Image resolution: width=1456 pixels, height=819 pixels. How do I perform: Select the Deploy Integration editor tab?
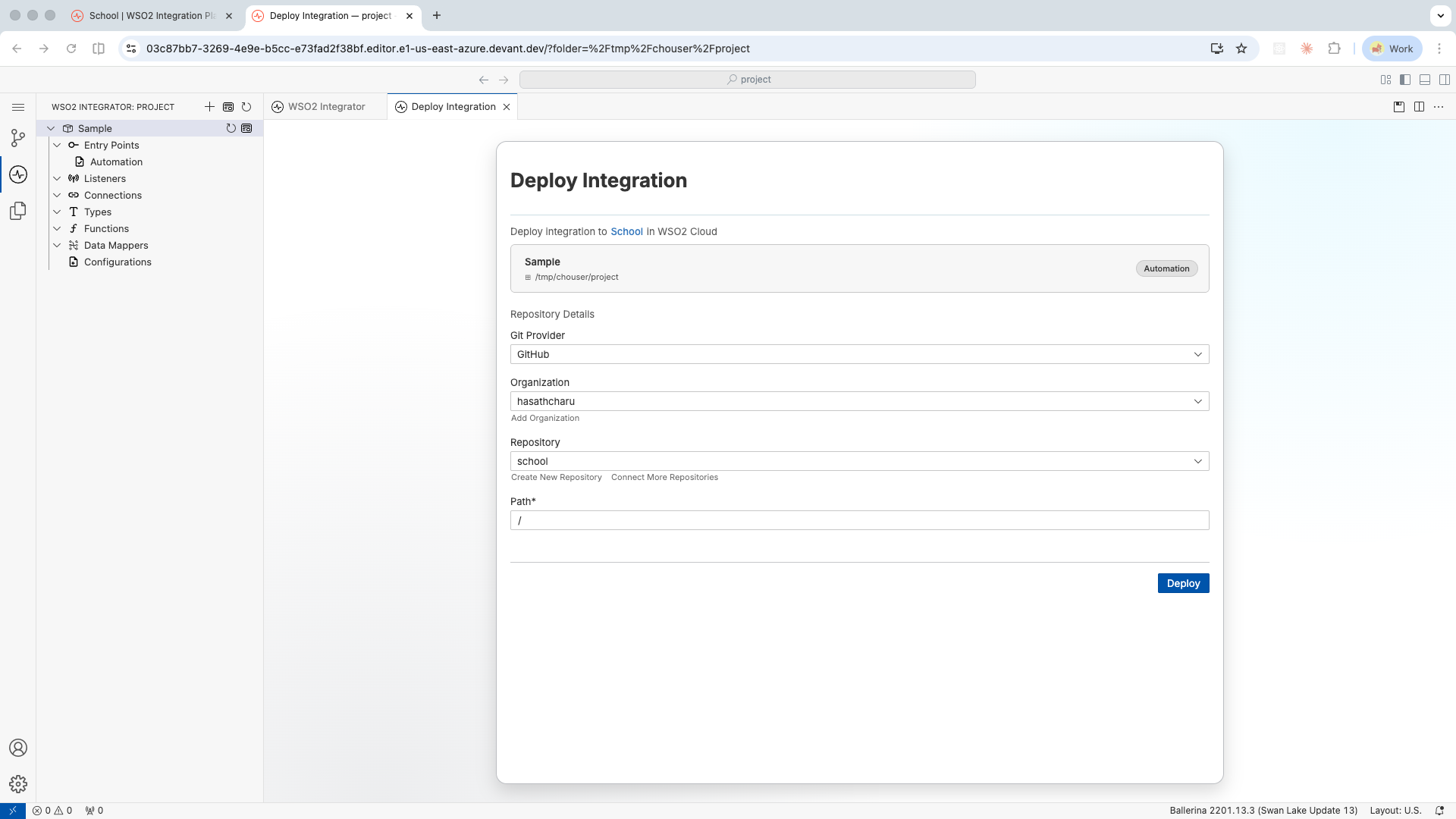pos(453,107)
